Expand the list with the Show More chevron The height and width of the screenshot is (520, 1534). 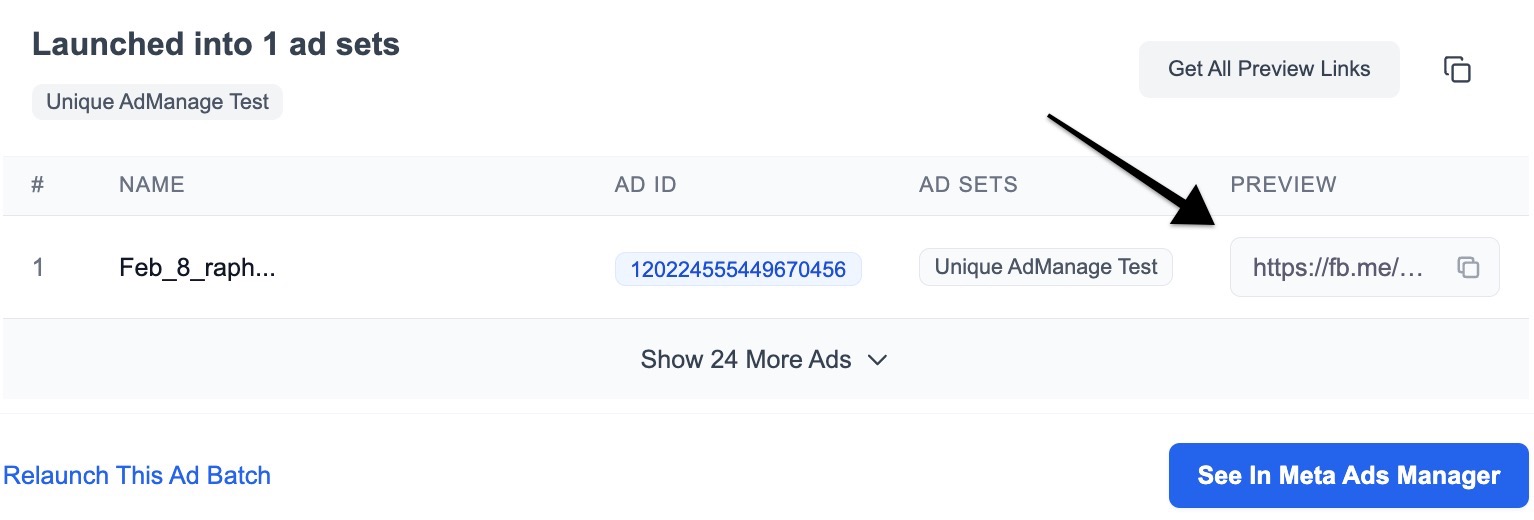pyautogui.click(x=877, y=360)
